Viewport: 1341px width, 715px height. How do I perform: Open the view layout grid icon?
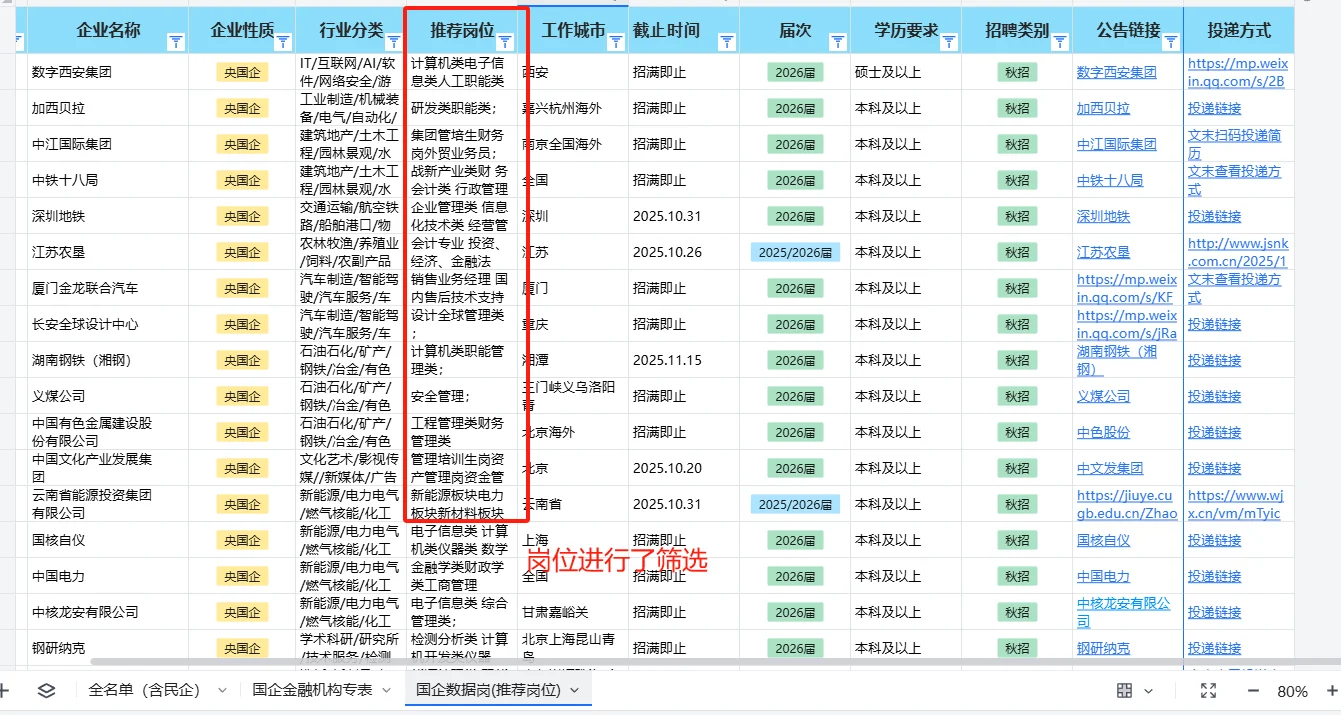click(x=1124, y=691)
